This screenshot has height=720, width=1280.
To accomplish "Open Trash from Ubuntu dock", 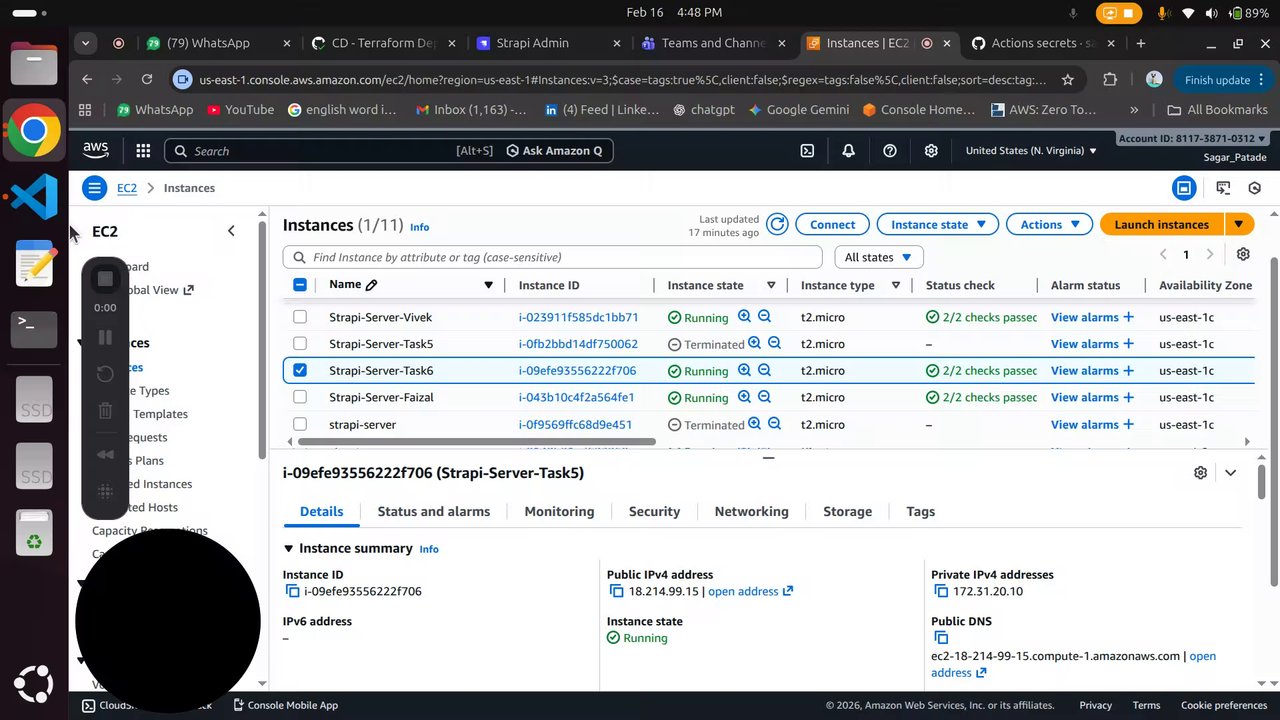I will (34, 532).
